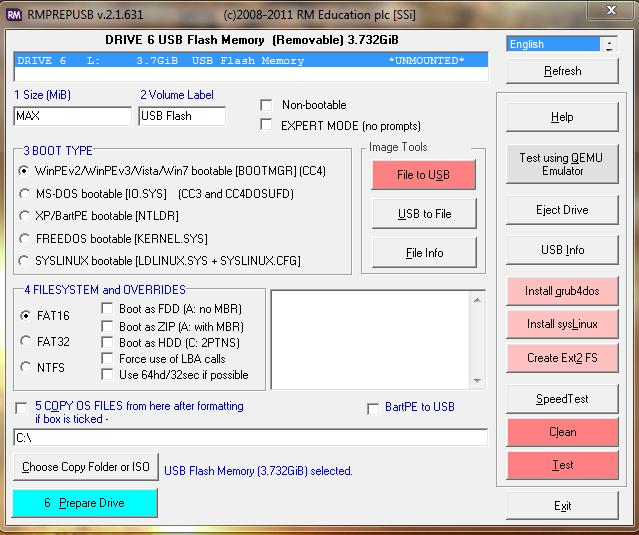
Task: Enable EXPERT MODE (no prompts) checkbox
Action: [x=266, y=125]
